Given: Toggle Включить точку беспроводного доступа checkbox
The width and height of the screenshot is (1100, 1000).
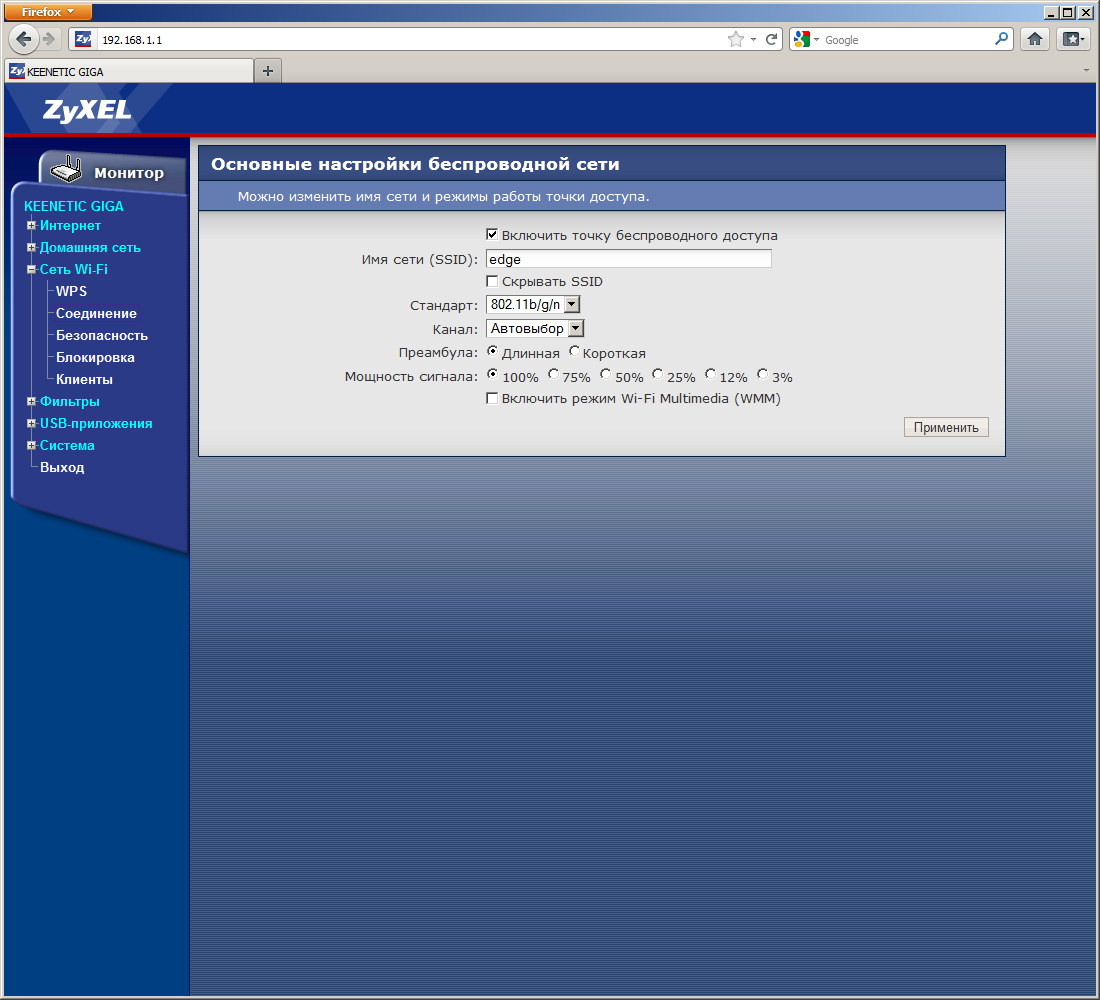Looking at the screenshot, I should (x=492, y=234).
